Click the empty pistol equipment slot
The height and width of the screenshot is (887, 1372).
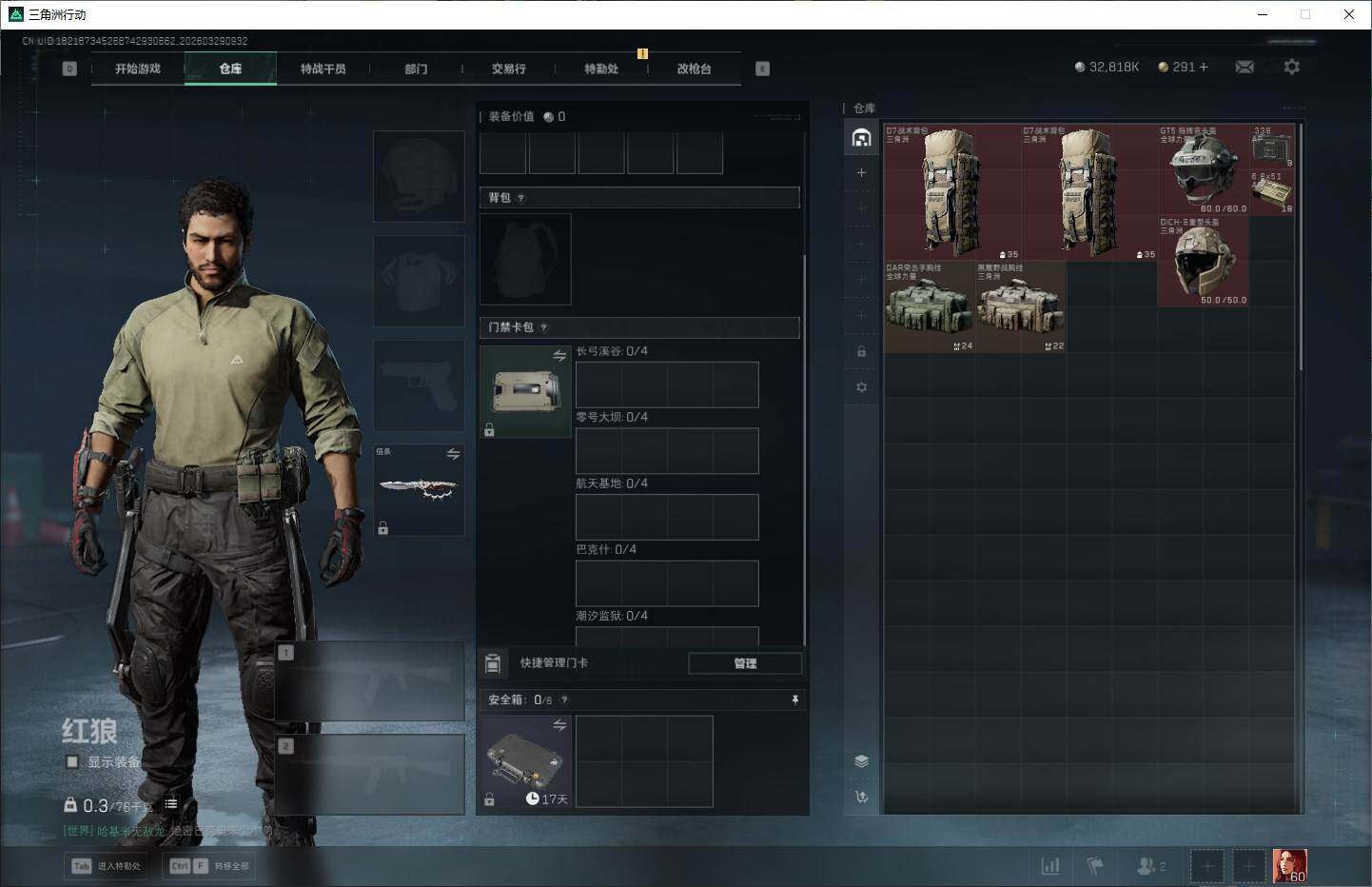pyautogui.click(x=419, y=385)
